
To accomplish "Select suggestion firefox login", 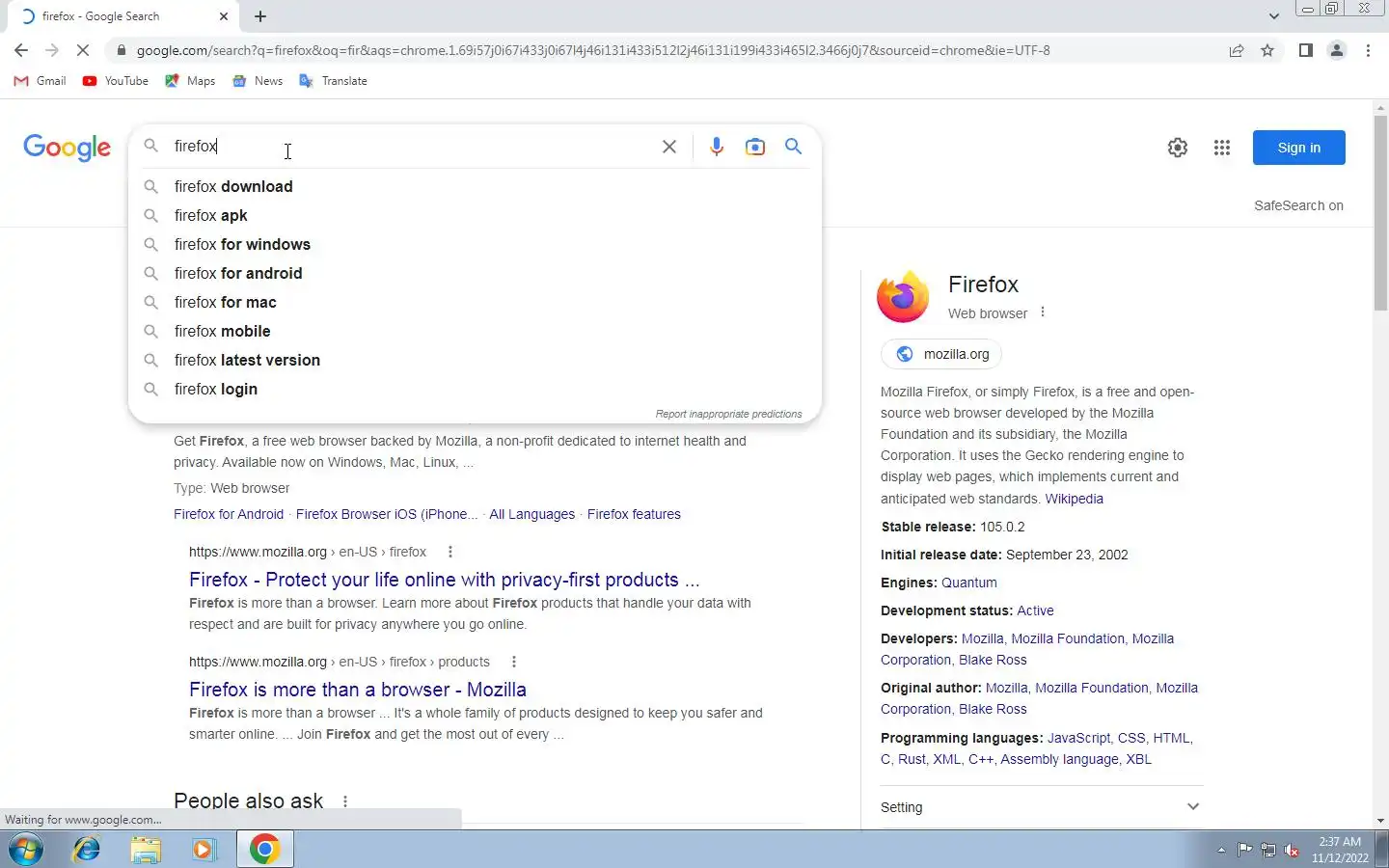I will click(x=475, y=389).
